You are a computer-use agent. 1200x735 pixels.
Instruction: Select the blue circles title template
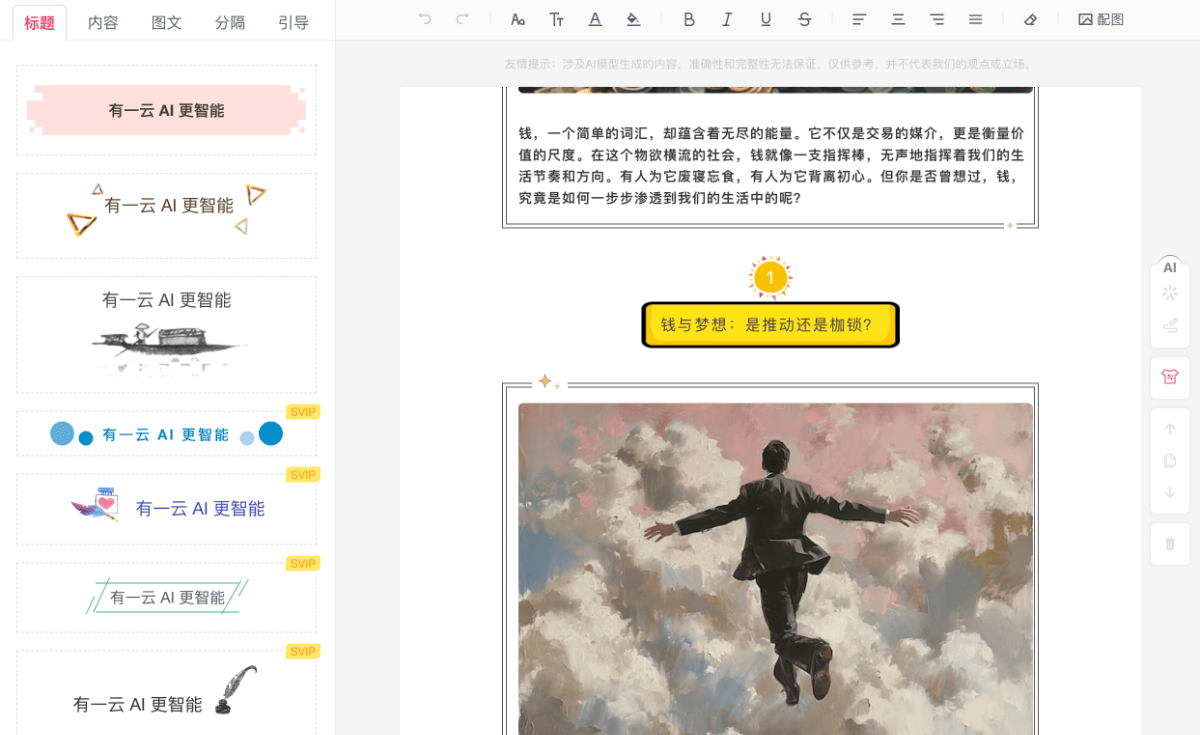click(166, 434)
